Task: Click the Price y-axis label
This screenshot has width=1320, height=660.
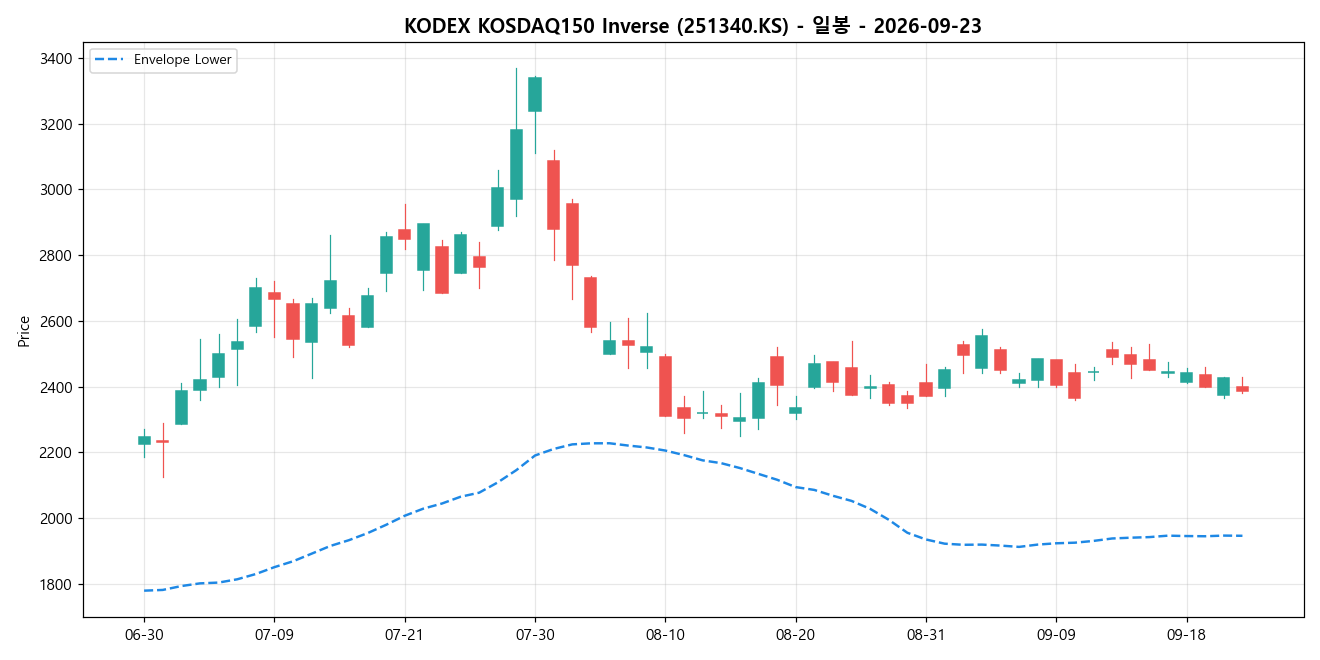Action: click(x=24, y=330)
